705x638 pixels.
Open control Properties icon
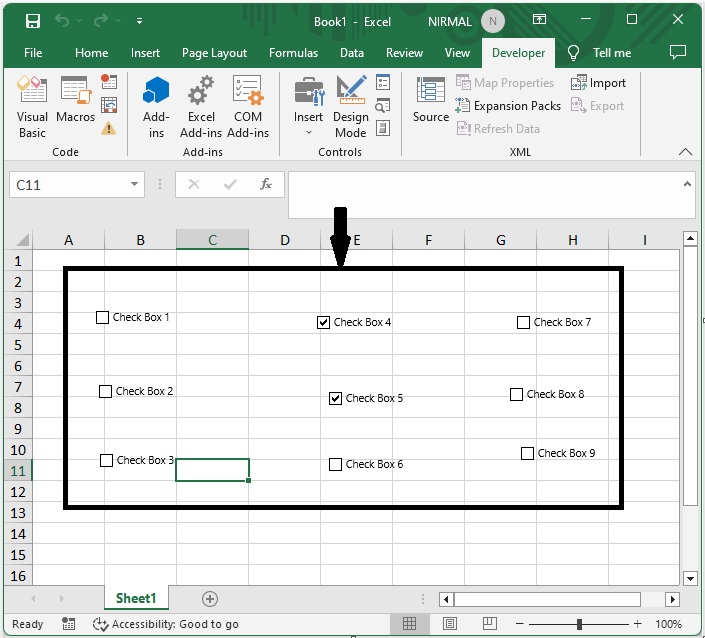click(x=383, y=82)
